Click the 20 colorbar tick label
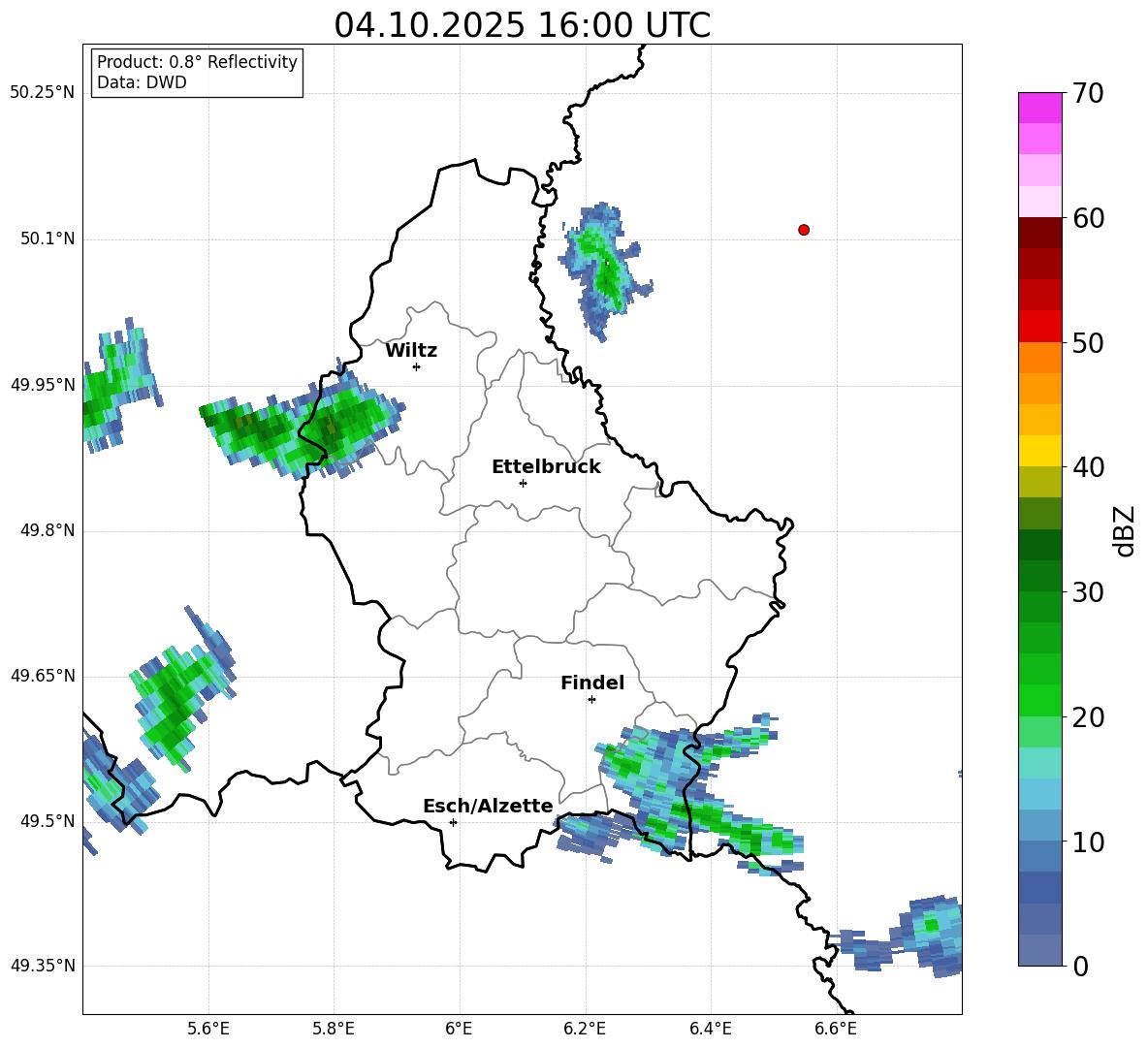The width and height of the screenshot is (1148, 1048). tap(1088, 717)
